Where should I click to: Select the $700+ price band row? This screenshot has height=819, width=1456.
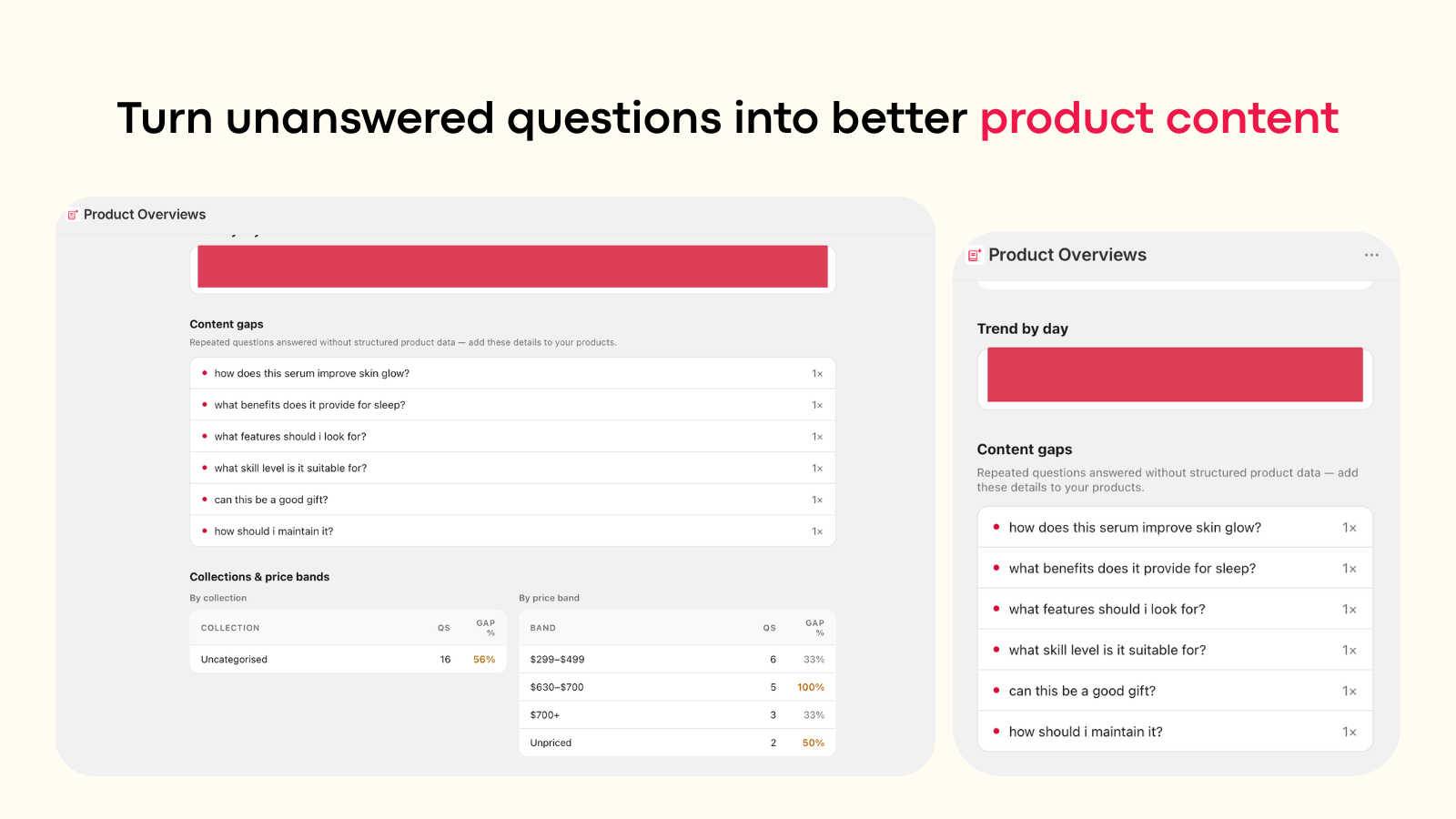[677, 715]
